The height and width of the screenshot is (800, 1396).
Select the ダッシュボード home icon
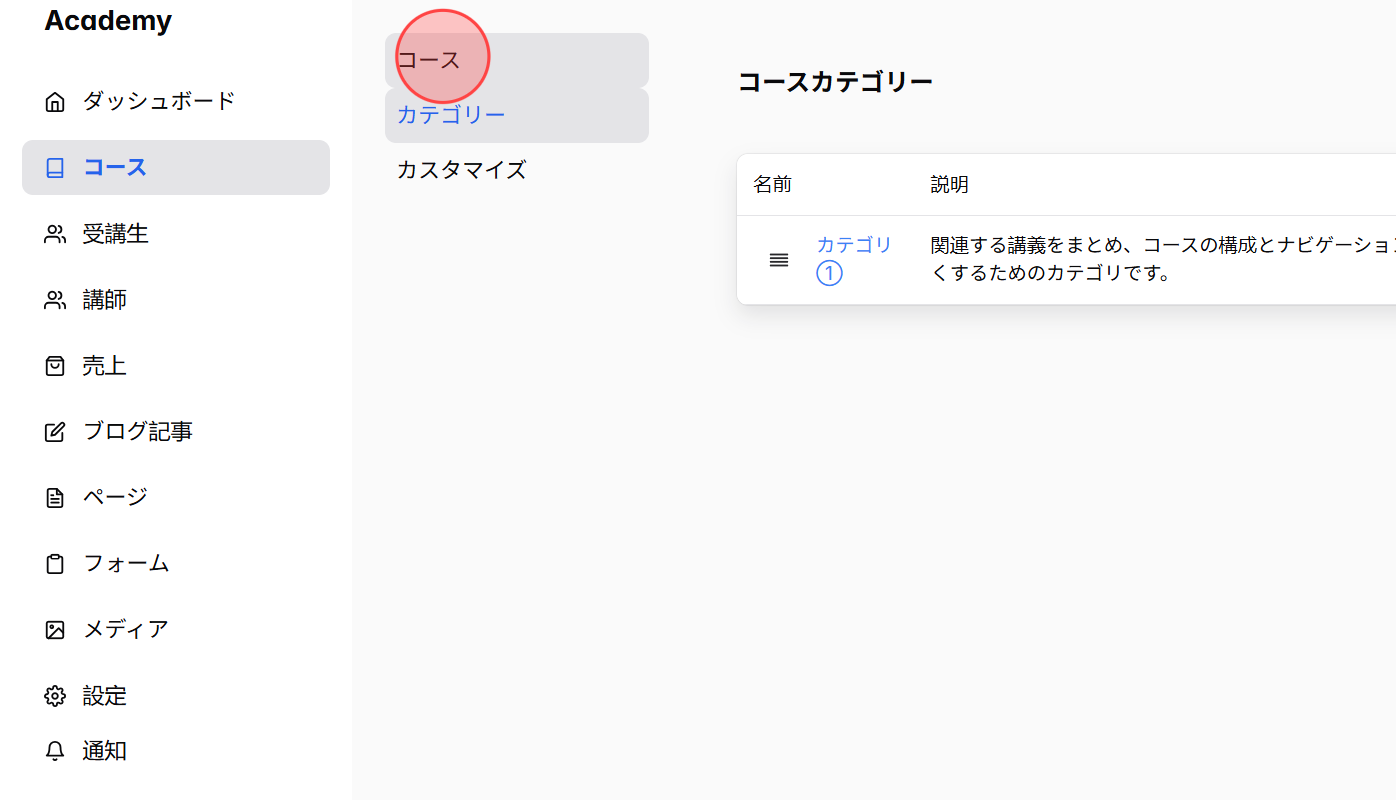tap(55, 100)
